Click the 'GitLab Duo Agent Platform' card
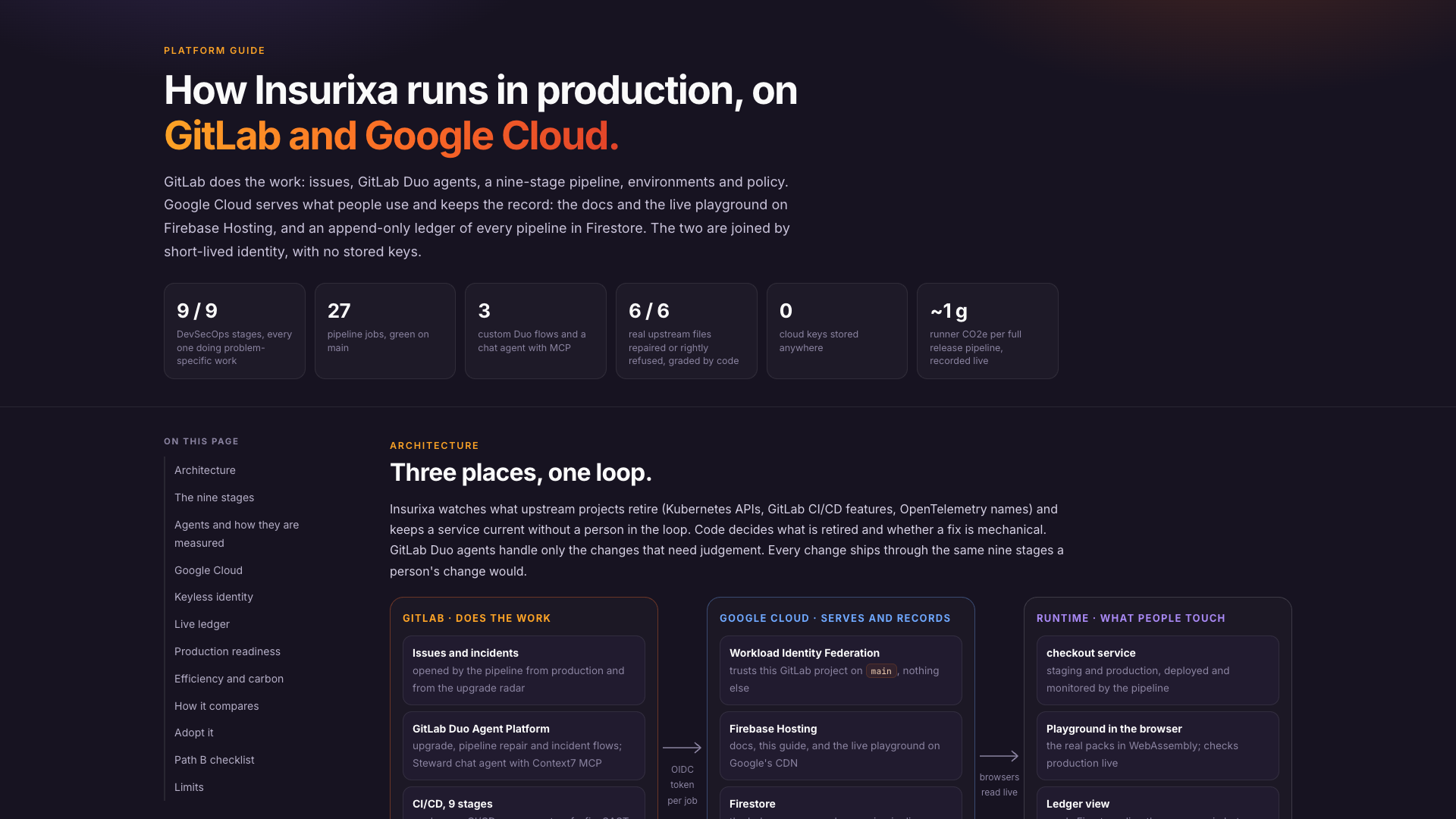 [x=524, y=745]
